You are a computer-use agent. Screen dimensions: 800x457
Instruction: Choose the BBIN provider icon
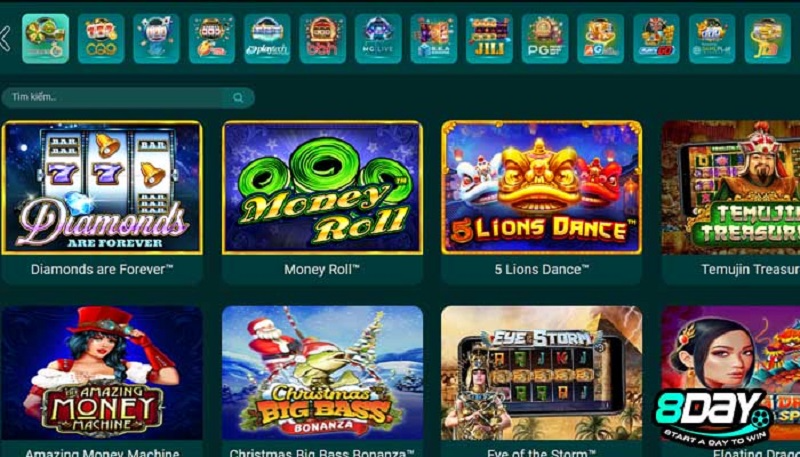coord(323,38)
